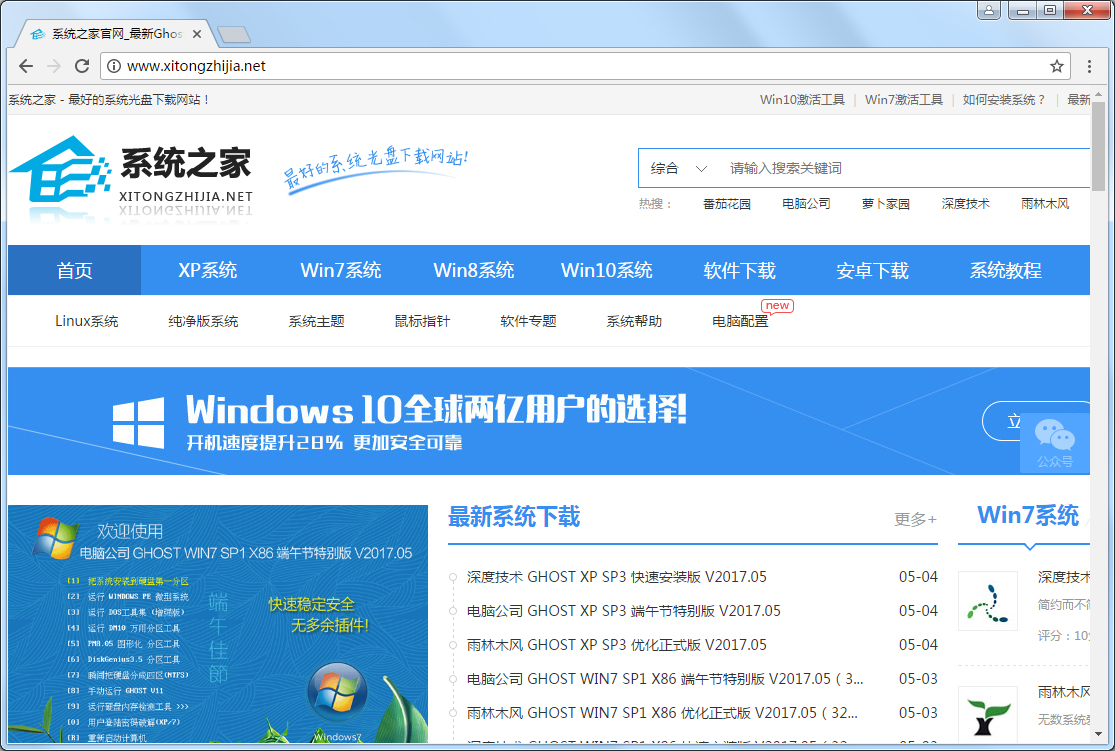
Task: Click the Windows 10 promotional banner
Action: 549,421
